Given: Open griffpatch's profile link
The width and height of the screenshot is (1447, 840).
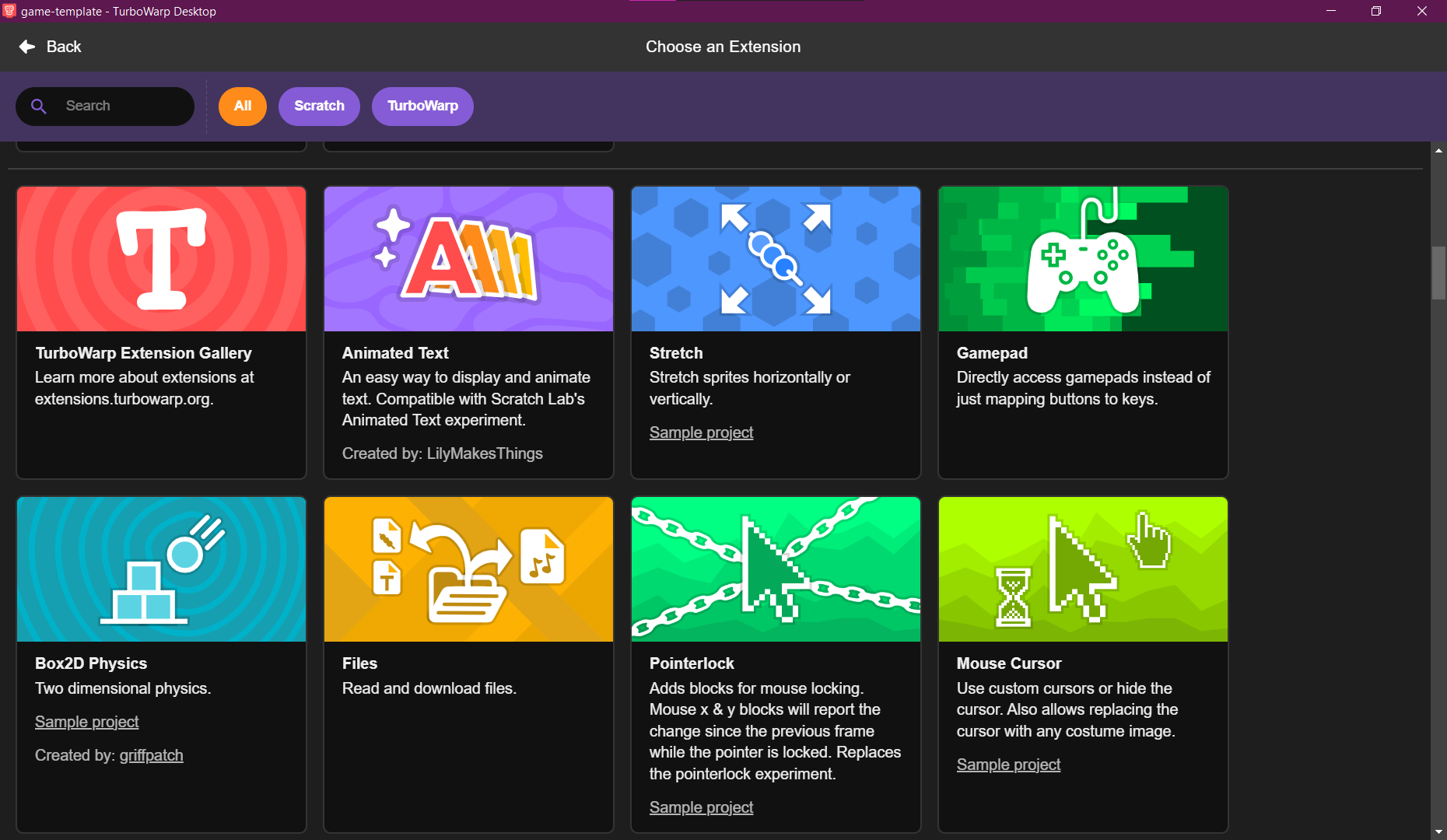Looking at the screenshot, I should pos(151,754).
